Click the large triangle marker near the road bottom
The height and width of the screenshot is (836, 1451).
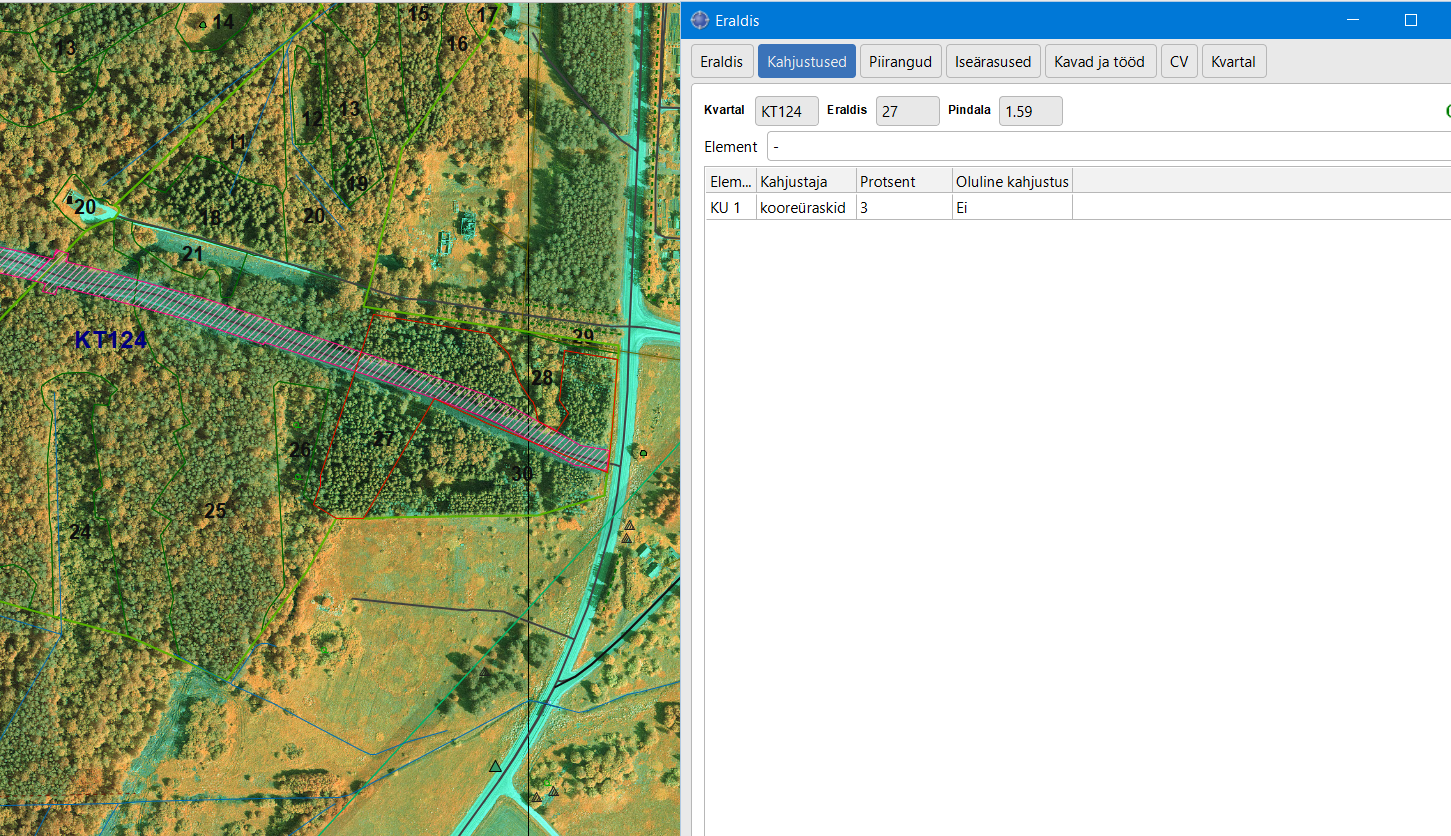(x=495, y=767)
